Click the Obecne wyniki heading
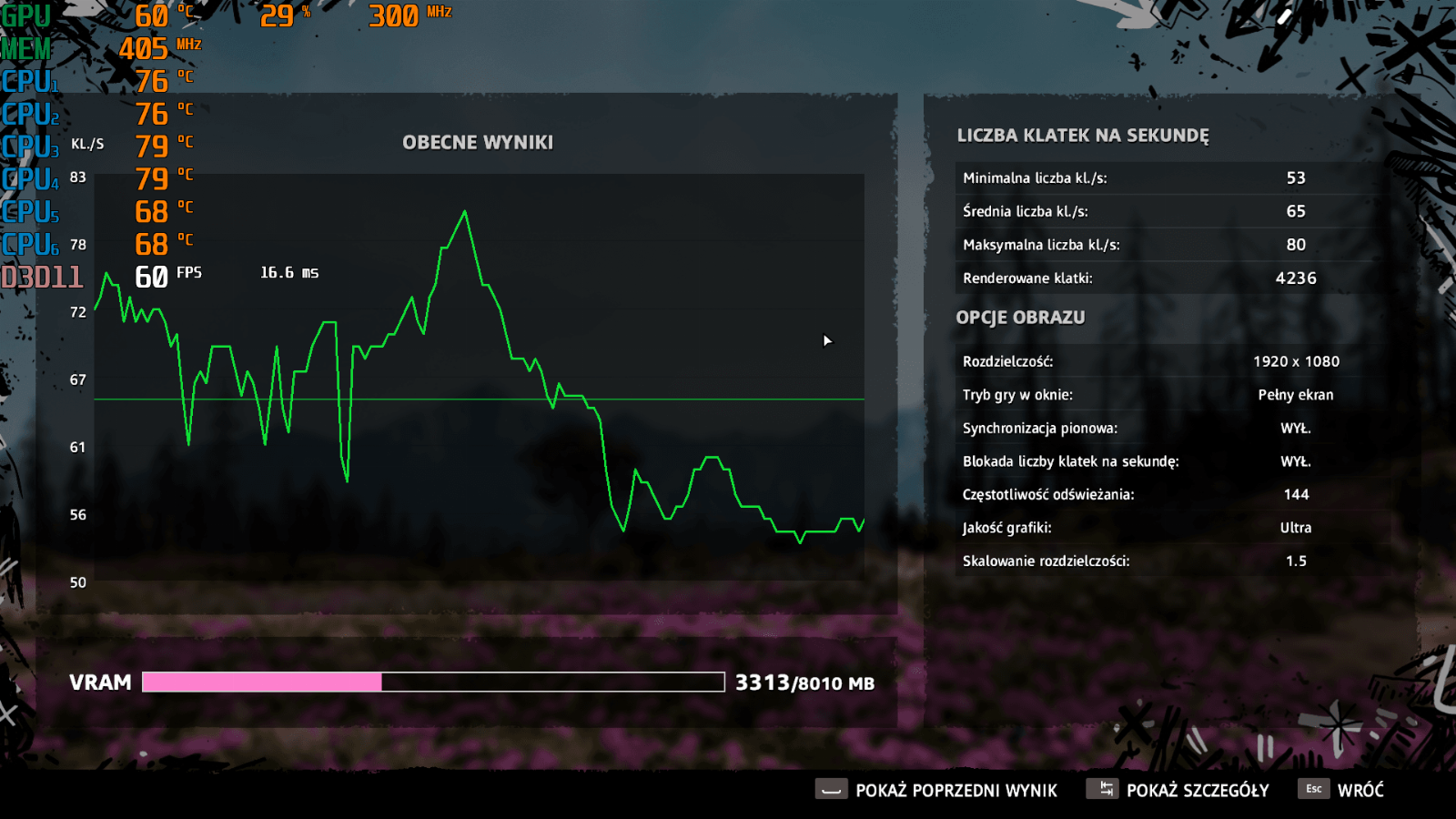The image size is (1456, 819). pos(478,142)
